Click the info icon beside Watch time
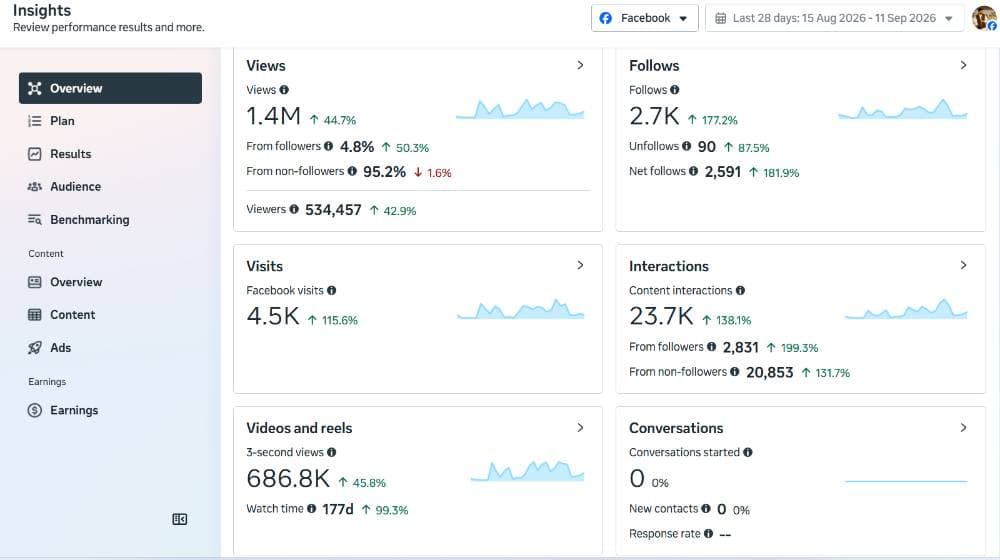The width and height of the screenshot is (1000, 560). [311, 508]
